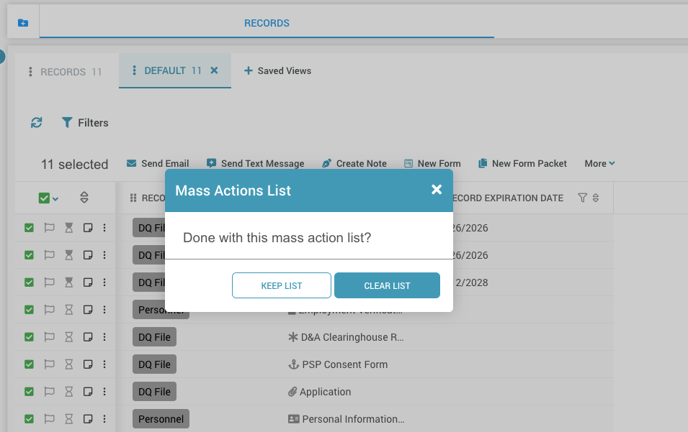This screenshot has height=432, width=688.
Task: Click the flag icon in the first row
Action: 49,228
